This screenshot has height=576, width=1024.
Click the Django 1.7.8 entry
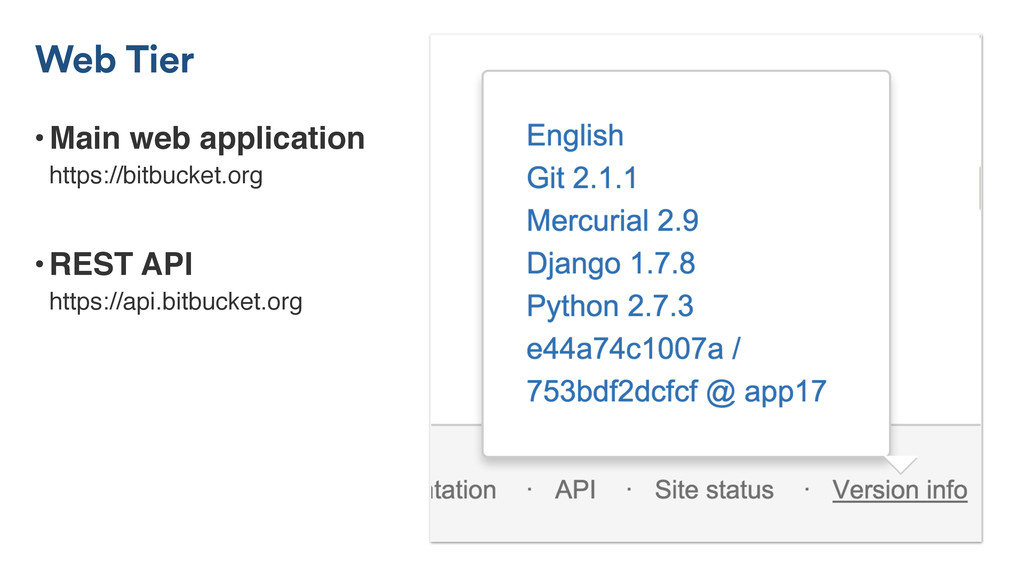click(610, 264)
